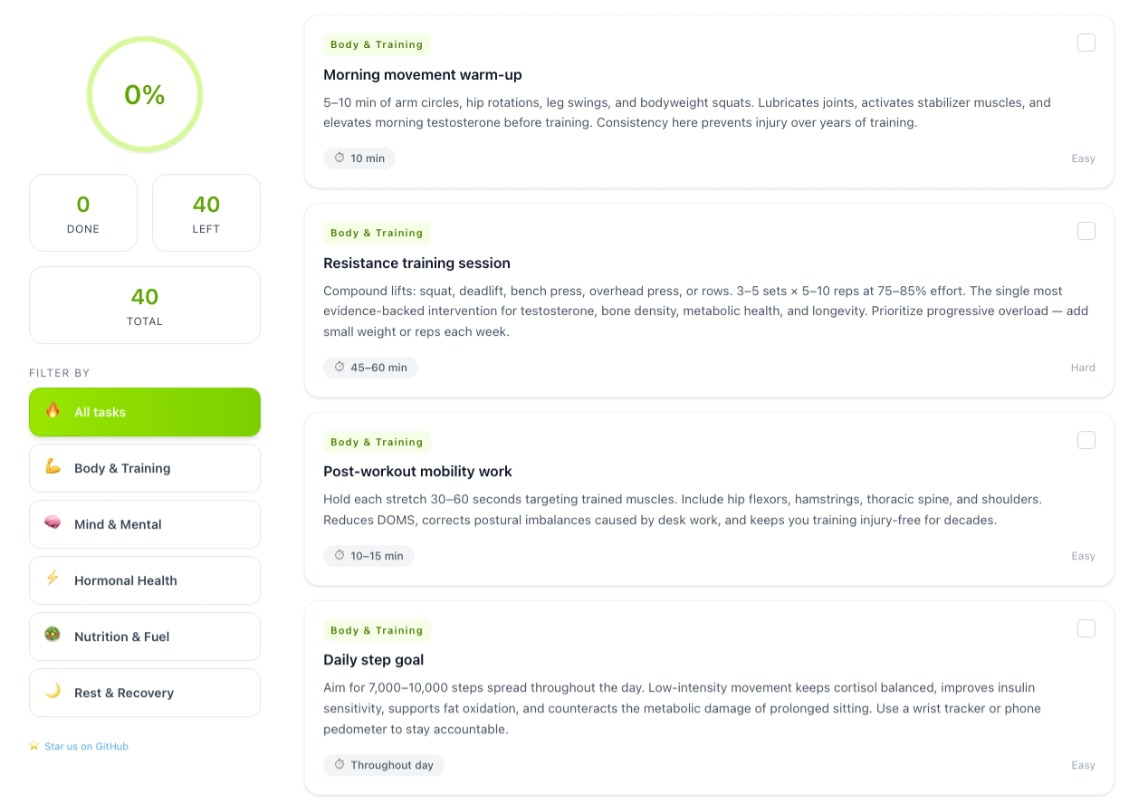
Task: Click the crescent moon Rest & Recovery icon
Action: [53, 691]
